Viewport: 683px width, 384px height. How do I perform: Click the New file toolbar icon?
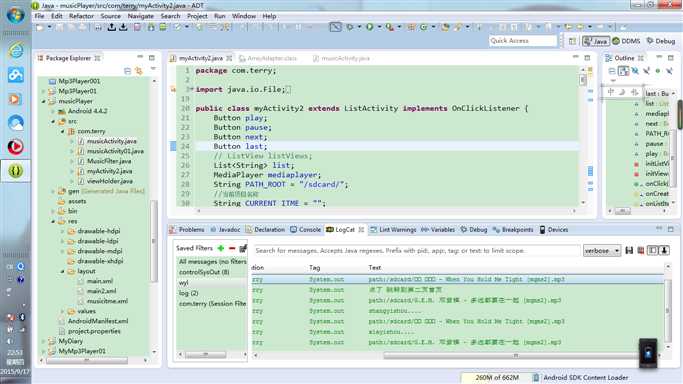pos(40,27)
